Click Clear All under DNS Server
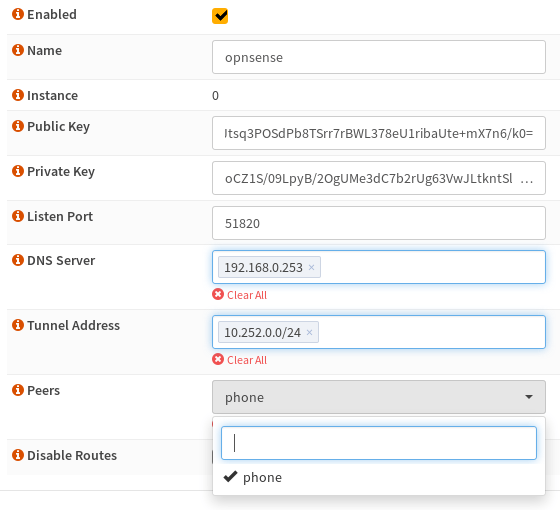Viewport: 560px width, 510px height. [x=240, y=295]
